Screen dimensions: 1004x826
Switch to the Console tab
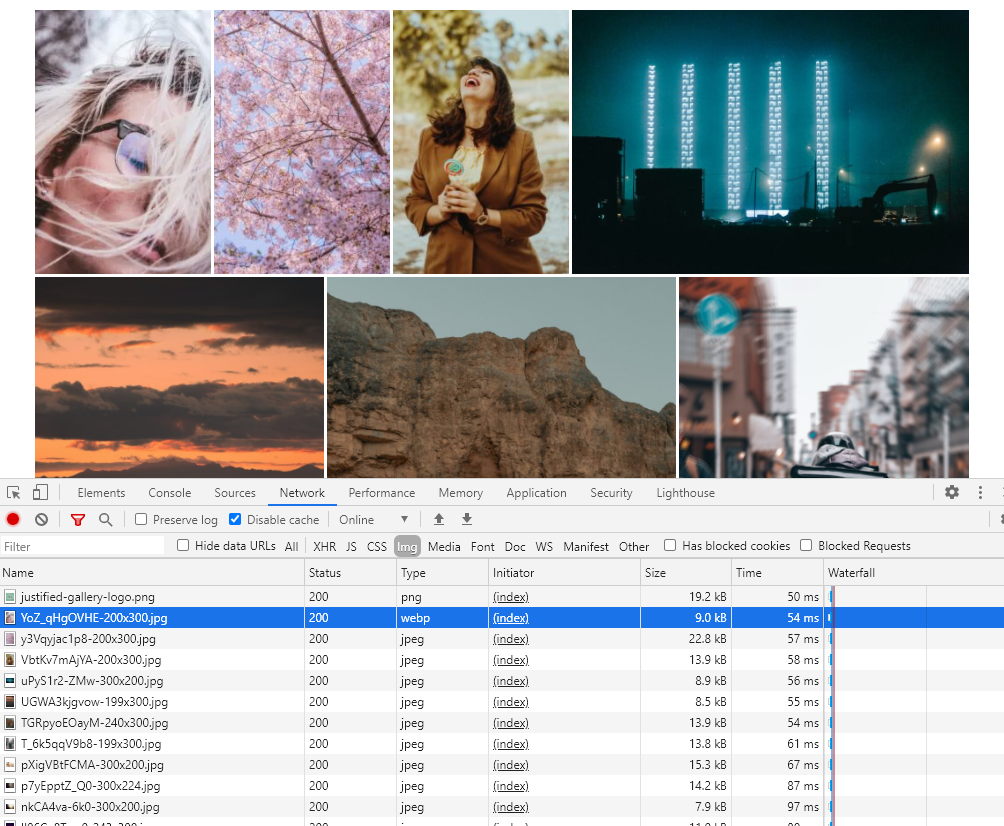coord(170,492)
